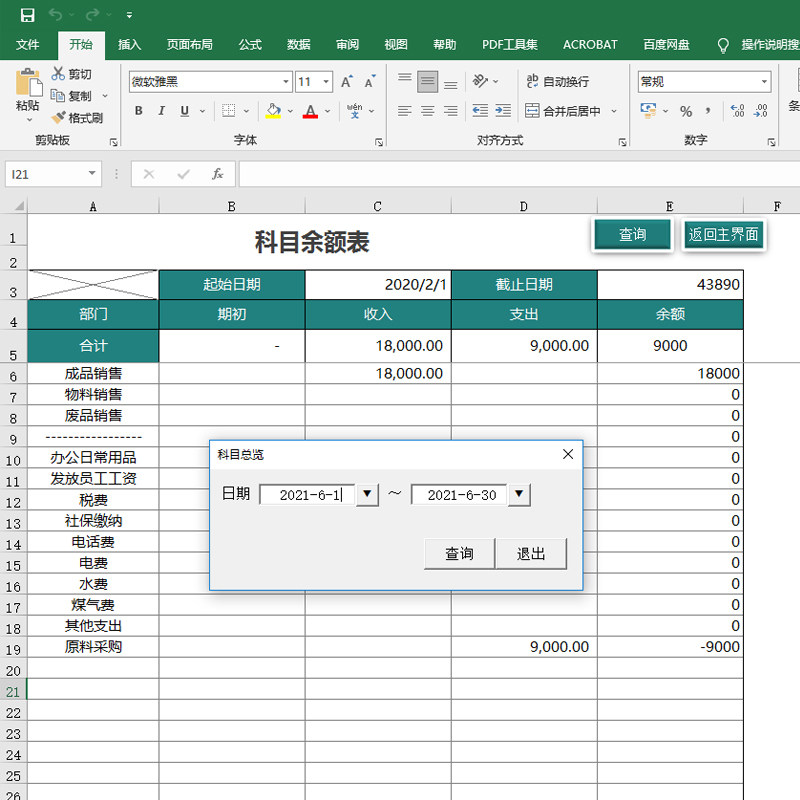Open the font size dropdown showing 11
The width and height of the screenshot is (800, 800).
326,82
